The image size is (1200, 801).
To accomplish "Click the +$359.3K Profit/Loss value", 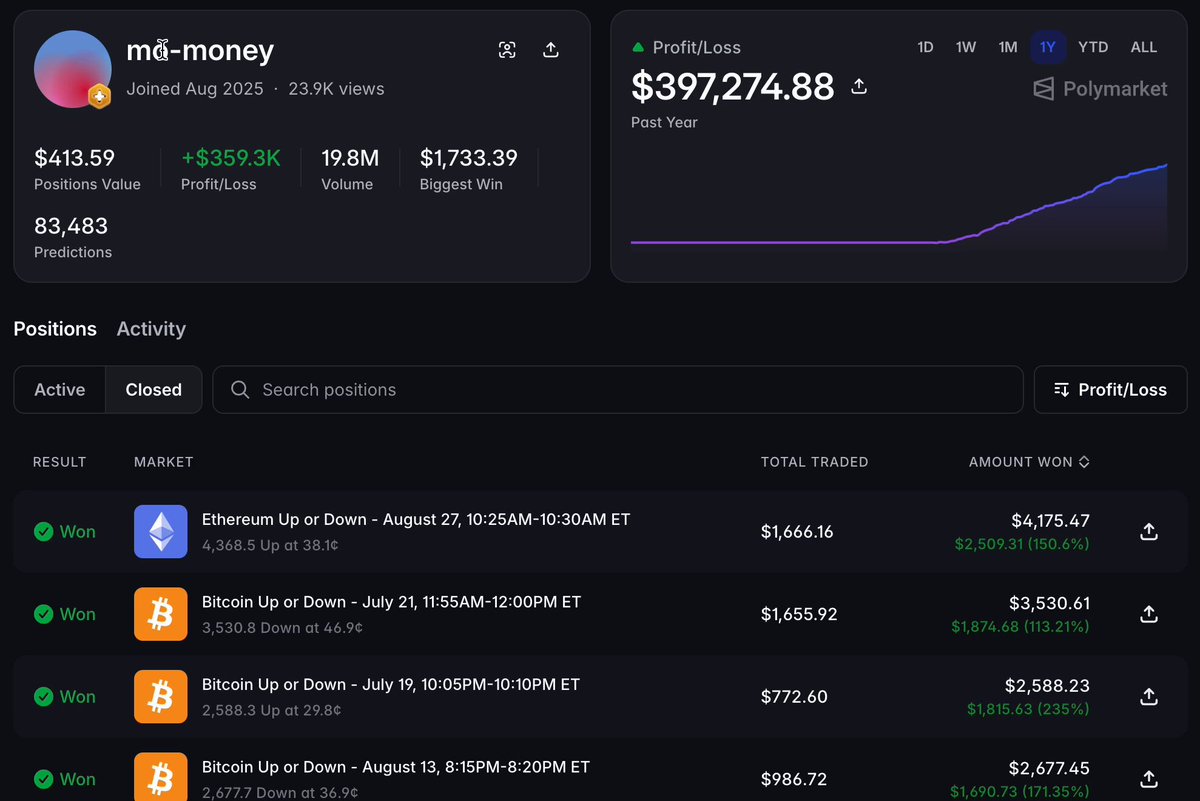I will (231, 158).
